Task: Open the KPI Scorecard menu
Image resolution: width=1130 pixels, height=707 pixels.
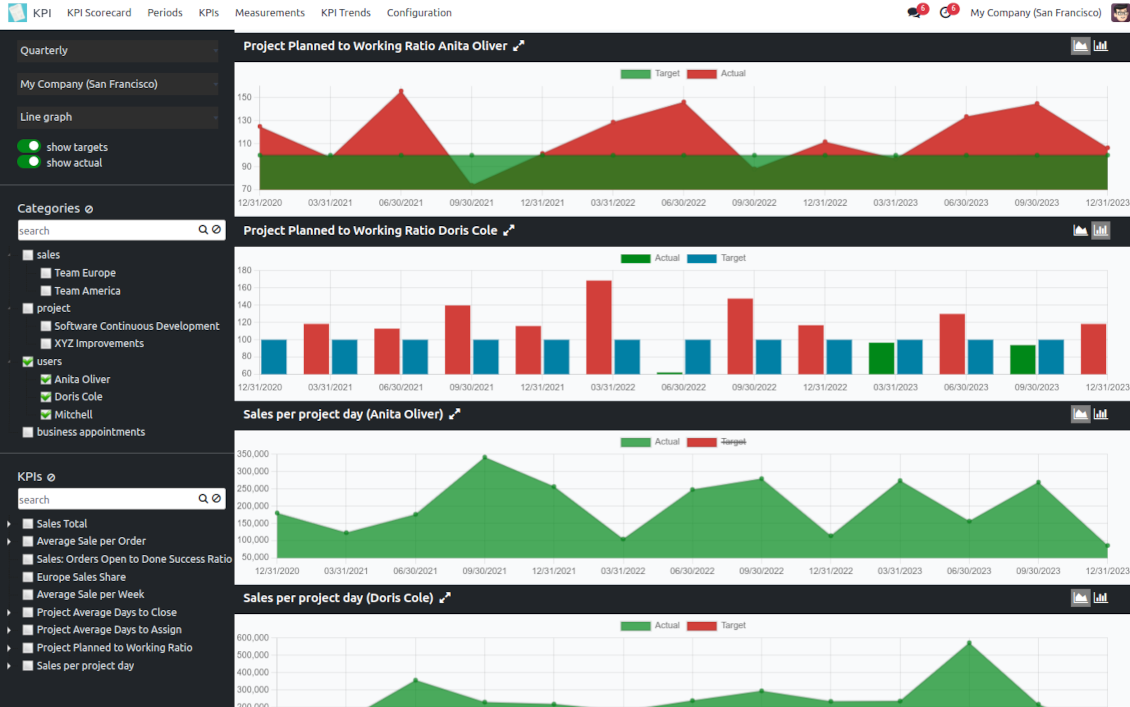Action: pyautogui.click(x=99, y=12)
